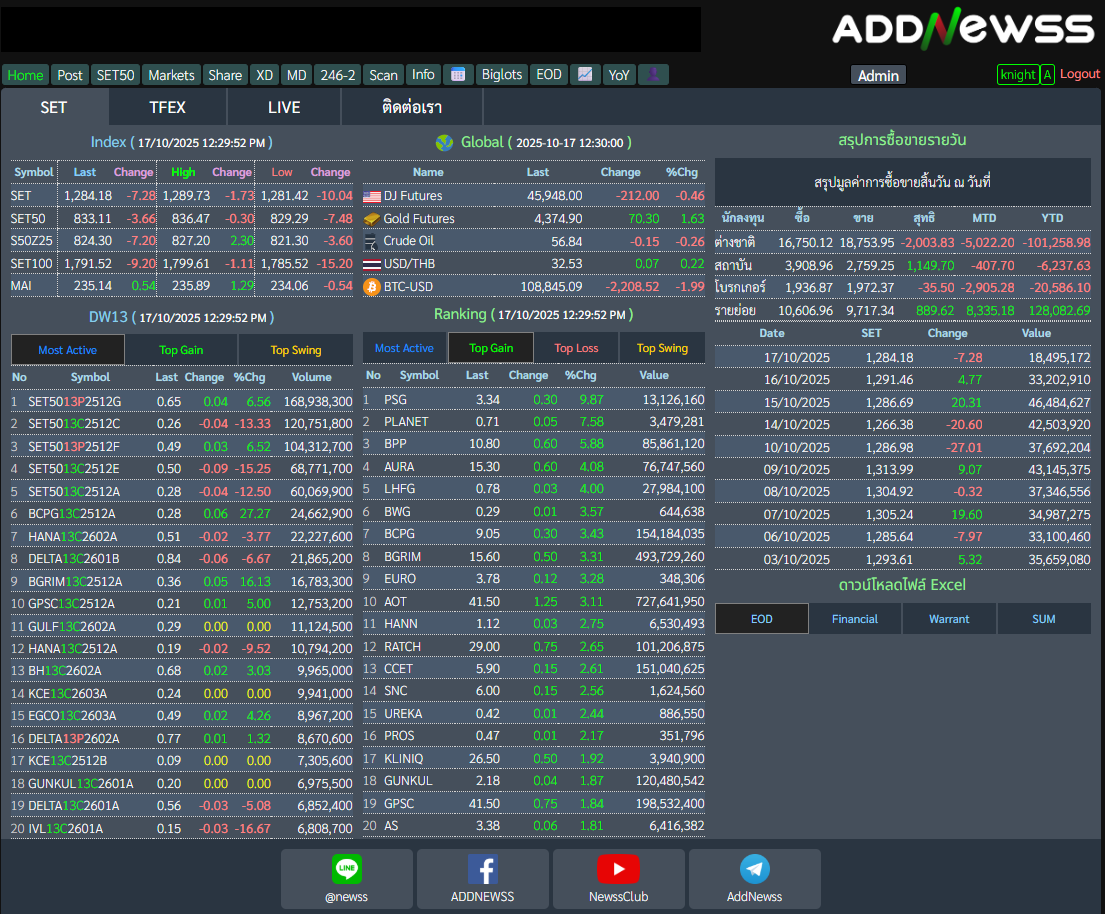Viewport: 1105px width, 914px height.
Task: Open the Facebook ADDNEWSS page
Action: click(x=482, y=878)
